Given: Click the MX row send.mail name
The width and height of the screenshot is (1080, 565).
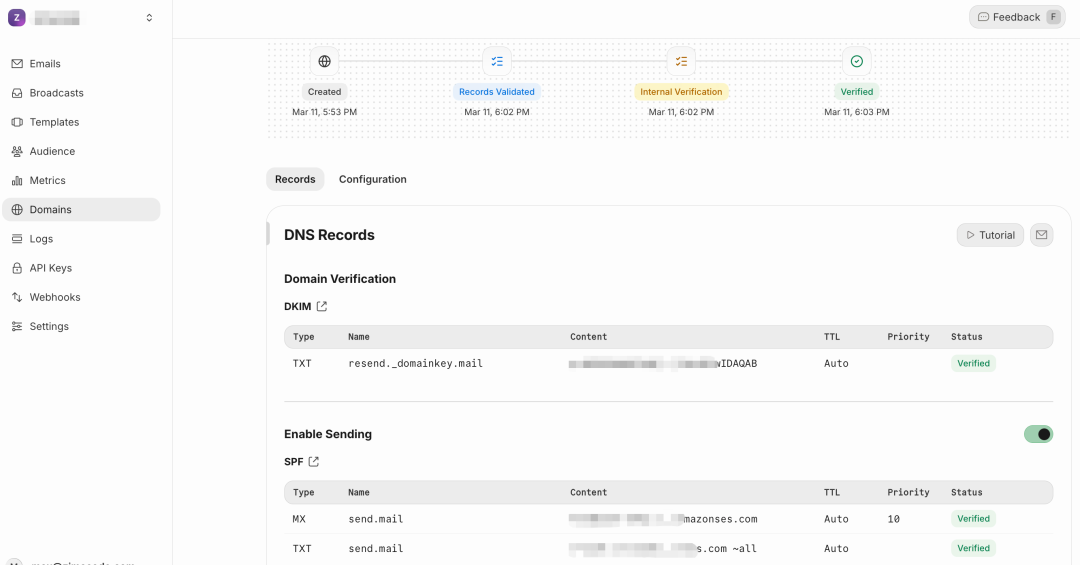Looking at the screenshot, I should 376,519.
